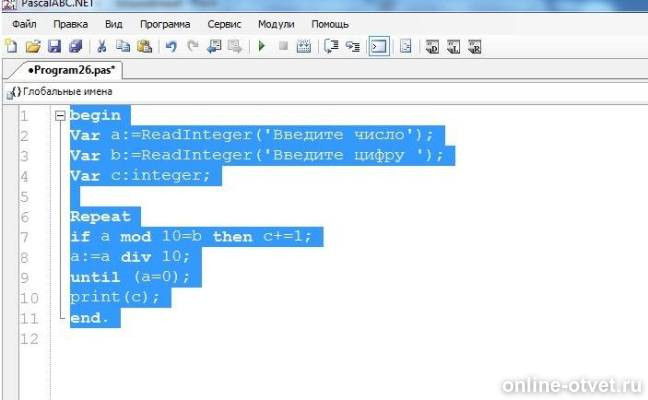
Task: Save the program with the floppy icon
Action: (54, 46)
